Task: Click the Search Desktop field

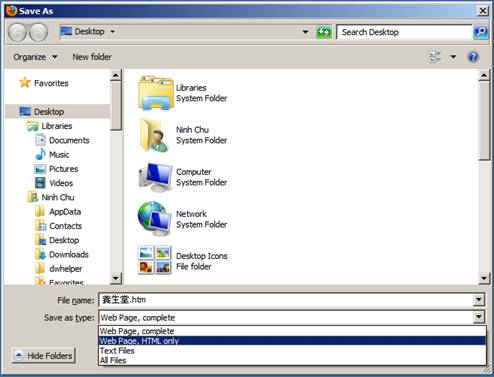Action: coord(404,32)
